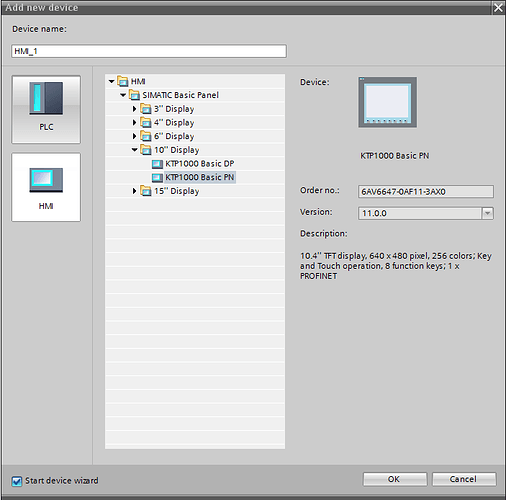Click the Start device wizard label
Screen dimensions: 506x500
(62, 481)
